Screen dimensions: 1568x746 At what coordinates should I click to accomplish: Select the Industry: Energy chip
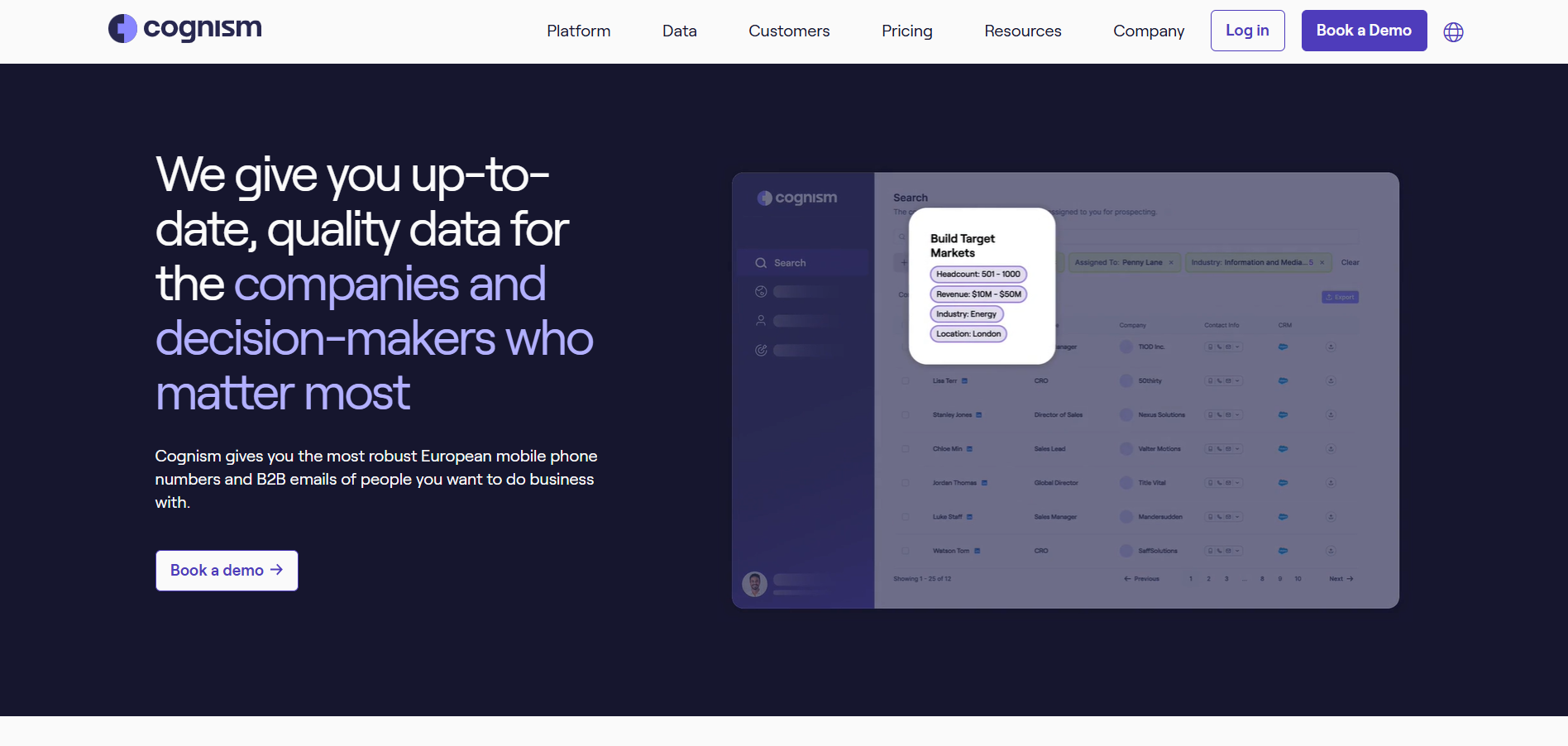tap(967, 314)
